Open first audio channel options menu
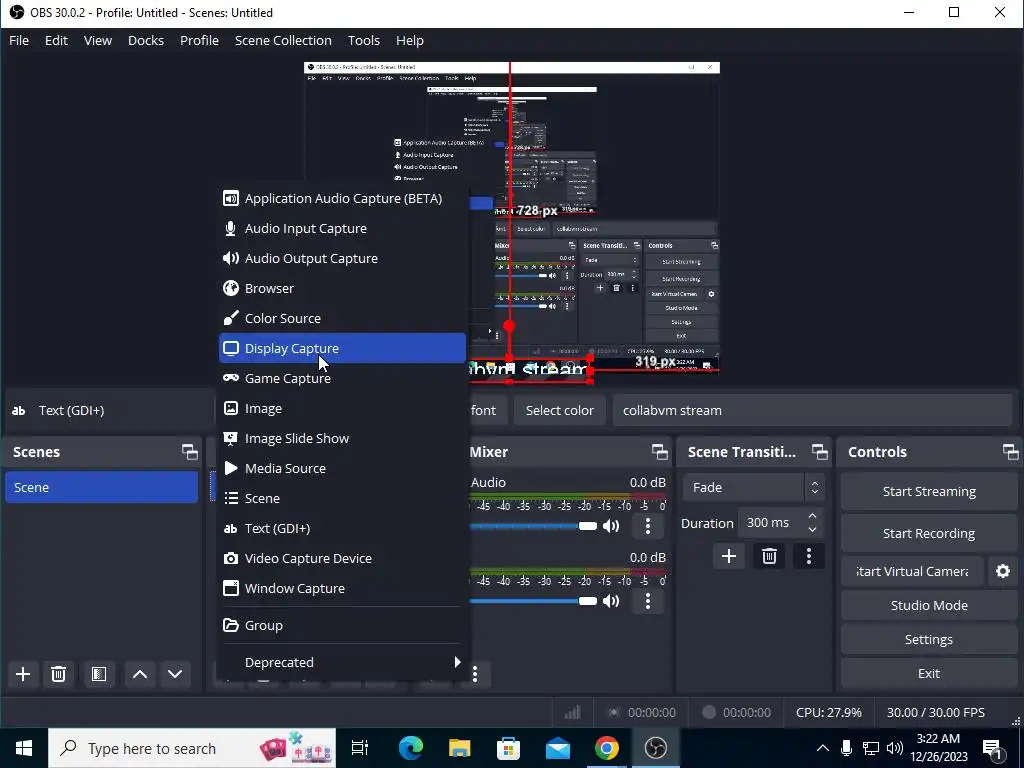 pyautogui.click(x=648, y=526)
